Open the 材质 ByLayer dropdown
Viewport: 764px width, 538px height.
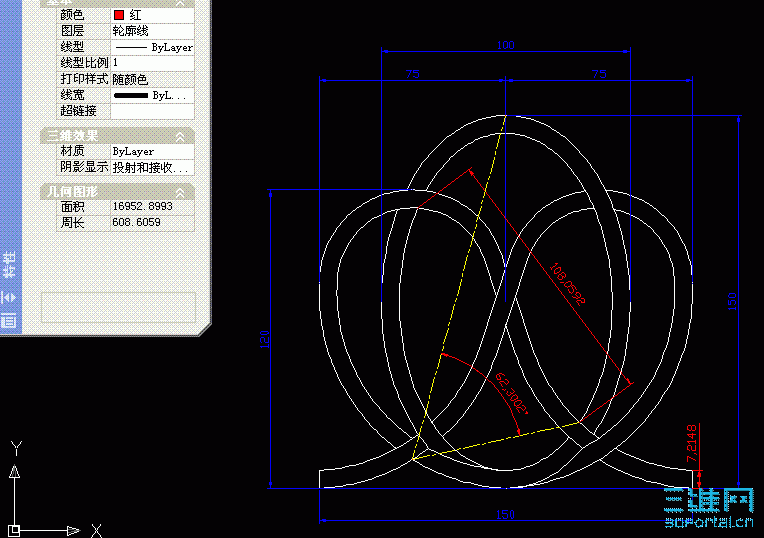(153, 152)
